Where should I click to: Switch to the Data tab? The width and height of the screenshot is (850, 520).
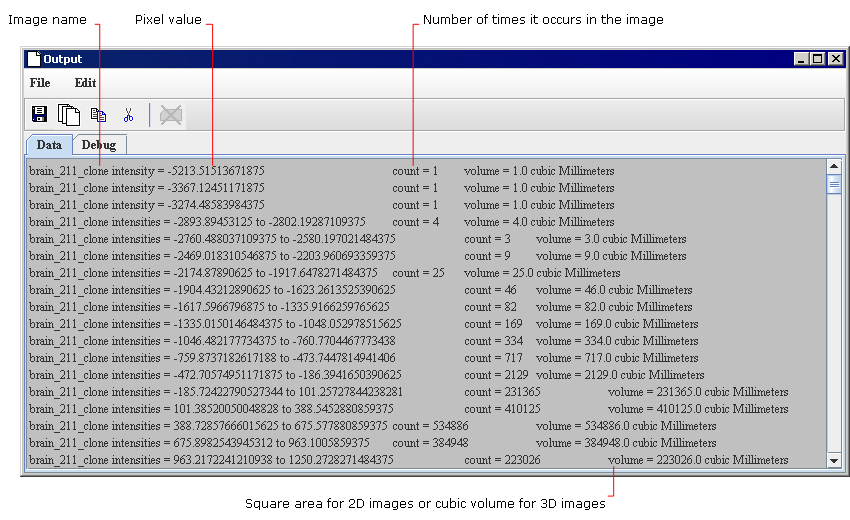(48, 145)
